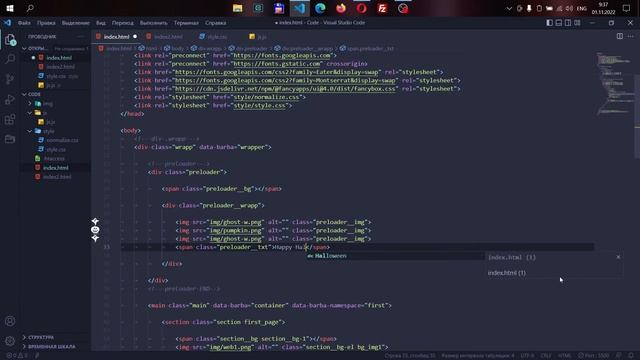Open Windows action center notifications
Image resolution: width=640 pixels, height=360 pixels.
pyautogui.click(x=627, y=8)
